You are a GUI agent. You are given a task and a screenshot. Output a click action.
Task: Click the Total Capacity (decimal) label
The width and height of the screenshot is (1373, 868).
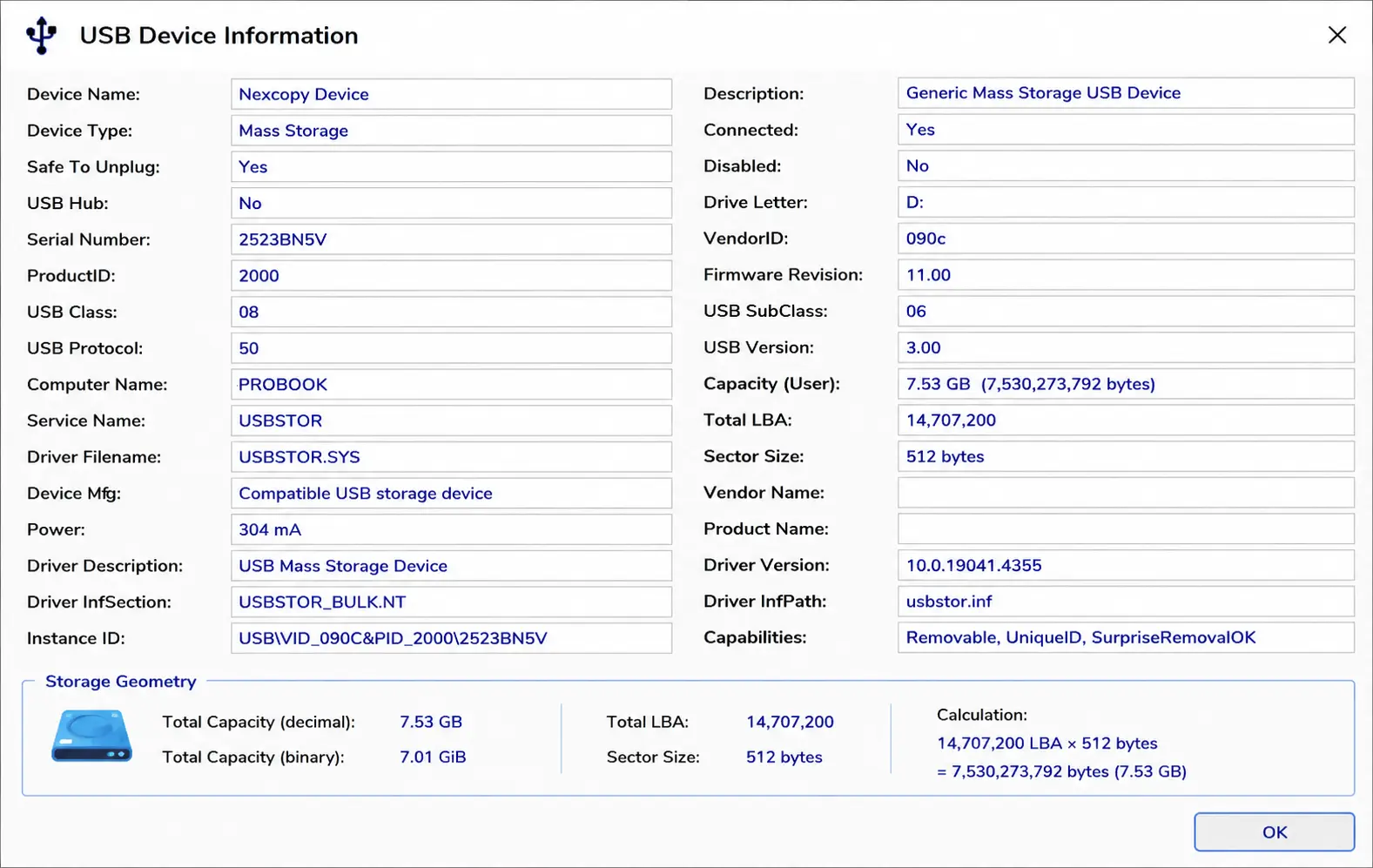coord(259,722)
